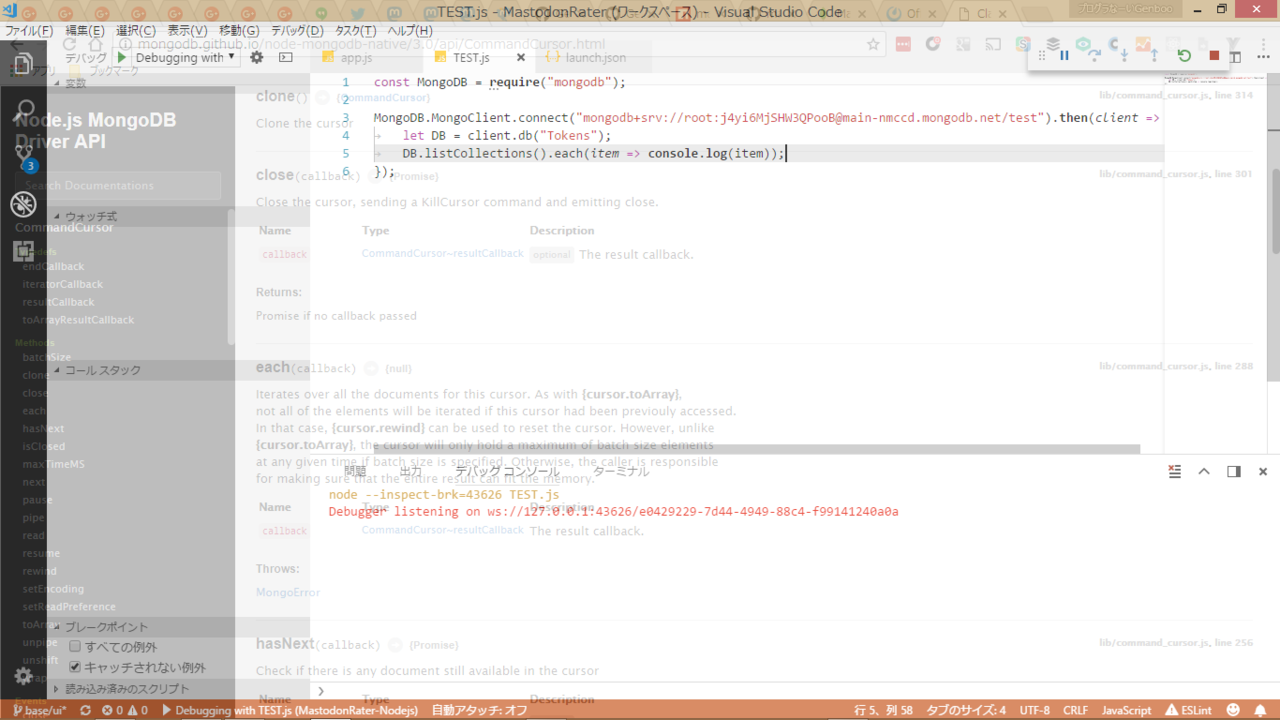Stop debugging with the red square
Viewport: 1280px width, 720px height.
pyautogui.click(x=1214, y=56)
